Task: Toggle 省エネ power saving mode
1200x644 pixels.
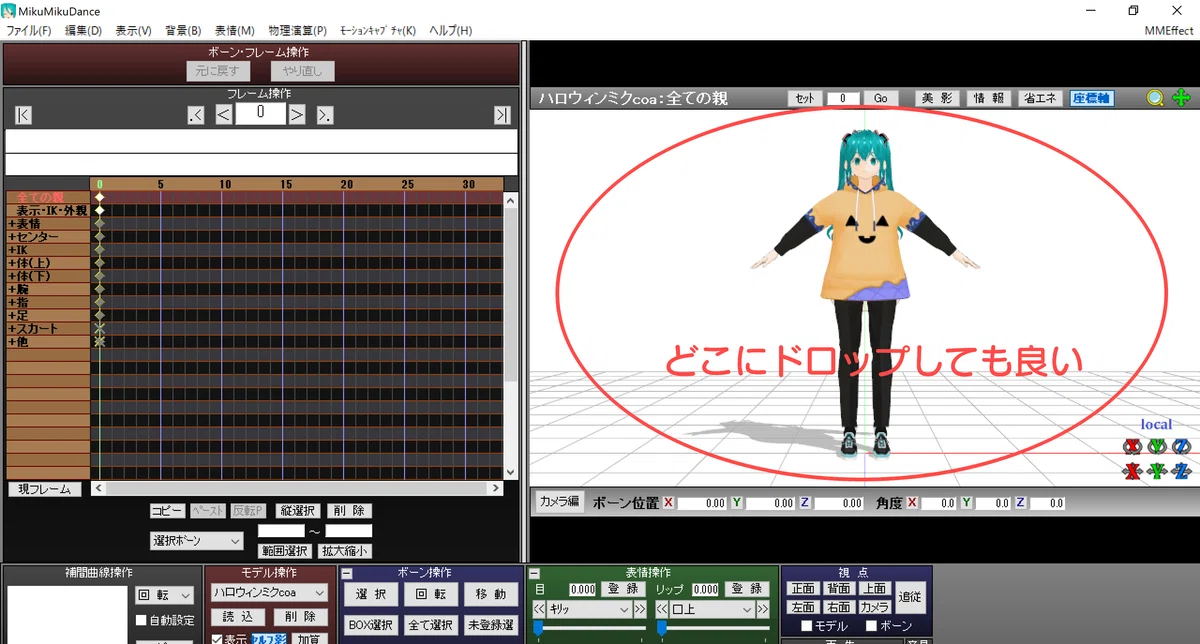Action: point(1041,98)
